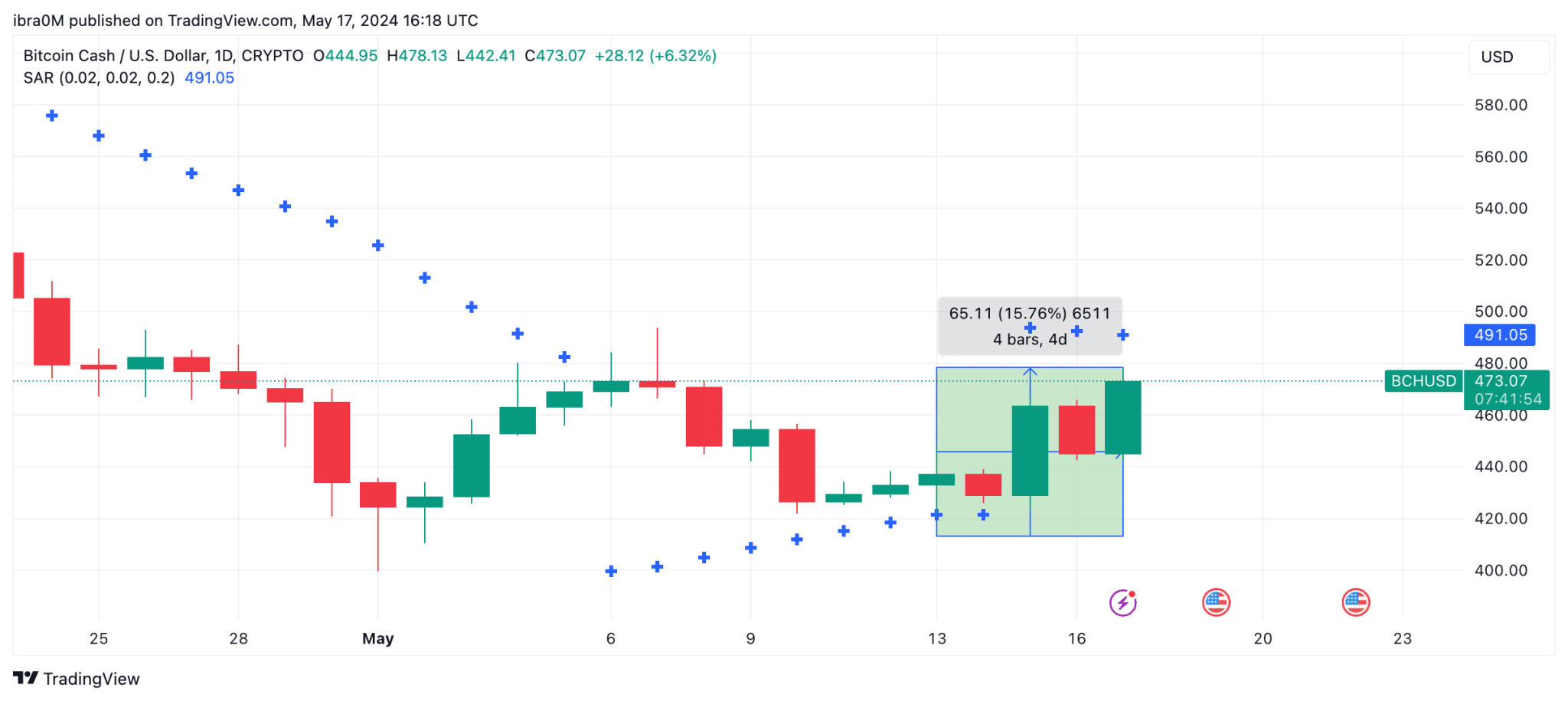Click the 440.00 price axis label
The image size is (1568, 701).
click(x=1501, y=467)
